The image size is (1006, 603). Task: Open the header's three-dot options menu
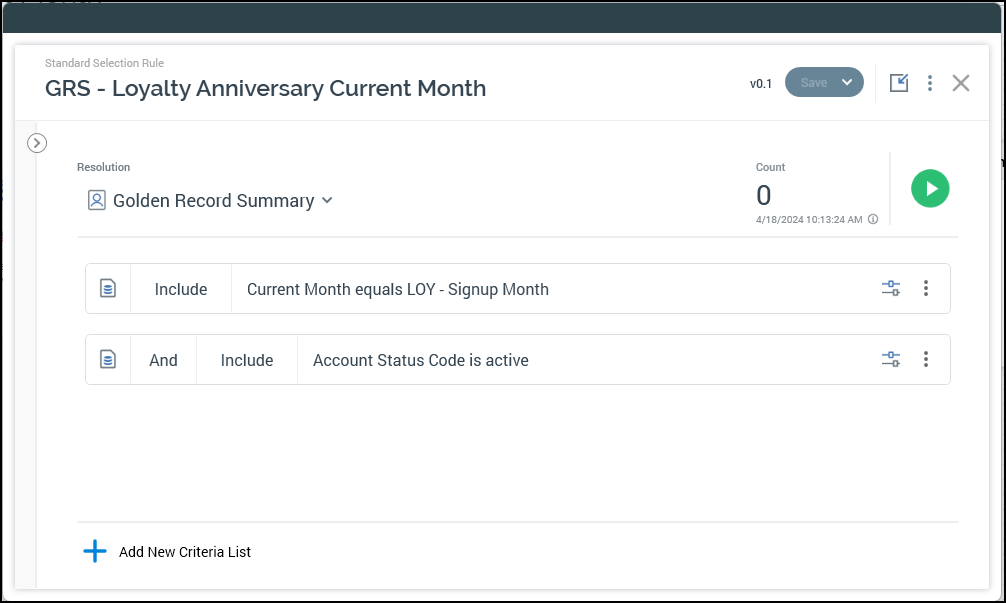tap(930, 83)
